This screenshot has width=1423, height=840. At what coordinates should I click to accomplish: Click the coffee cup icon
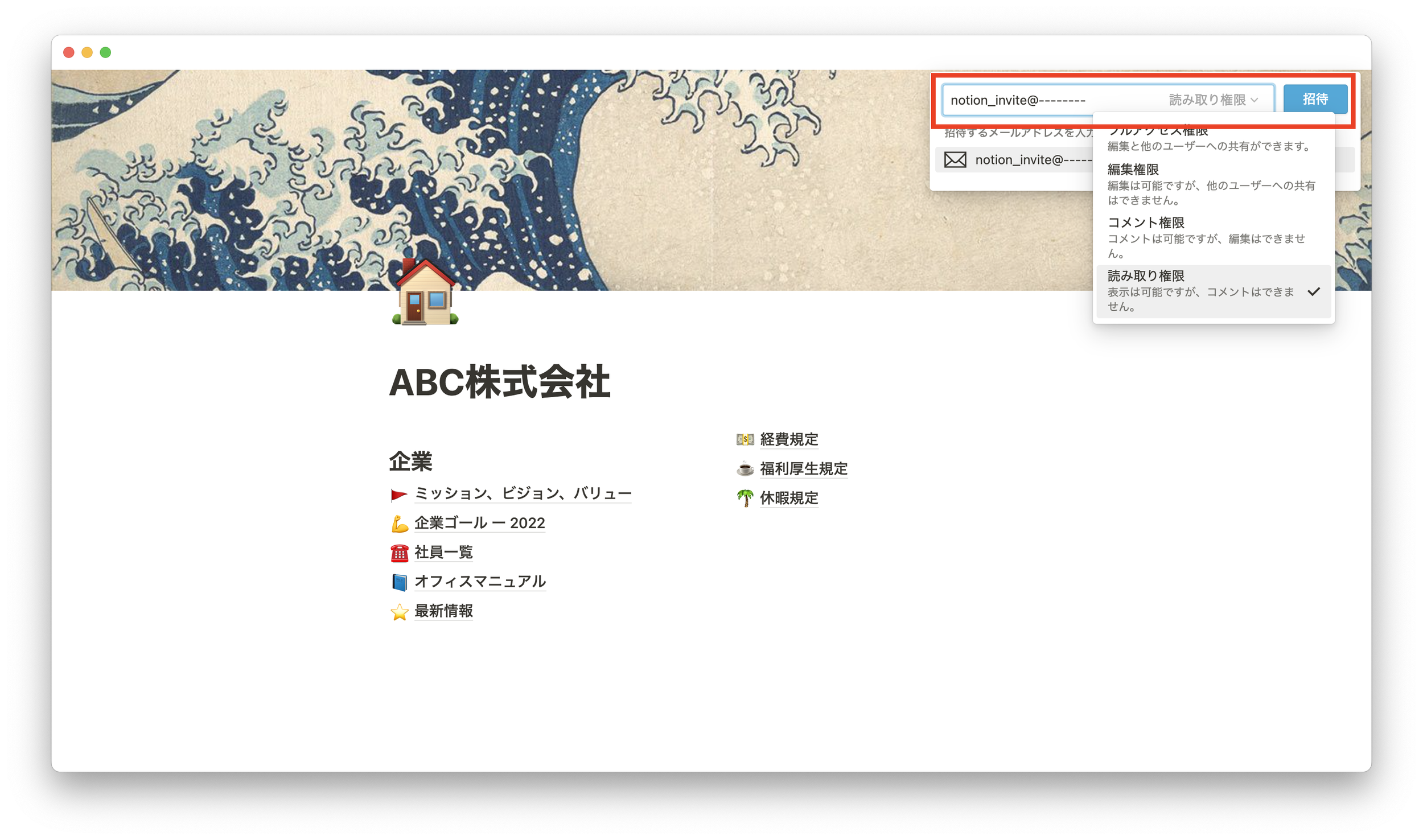745,469
